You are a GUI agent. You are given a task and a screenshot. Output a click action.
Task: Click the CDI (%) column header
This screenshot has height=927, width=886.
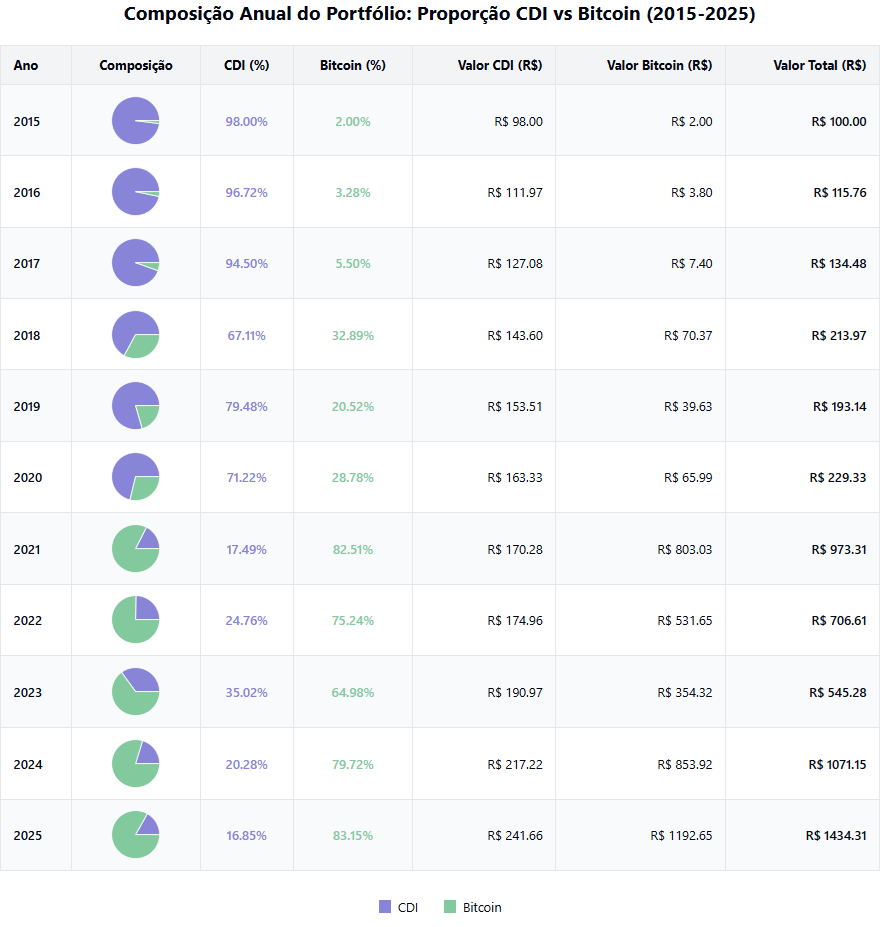click(x=246, y=65)
